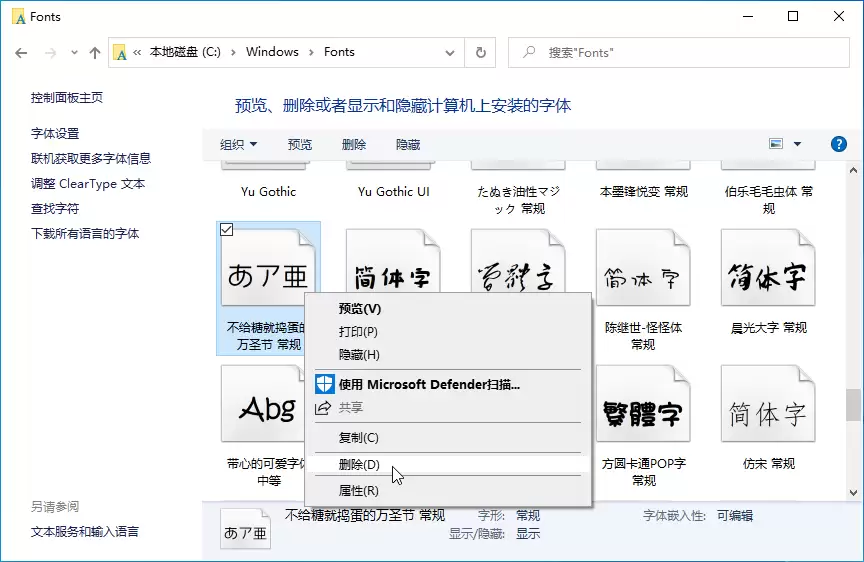
Task: Select the 晨光大字 常规 font thumbnail
Action: pyautogui.click(x=768, y=268)
